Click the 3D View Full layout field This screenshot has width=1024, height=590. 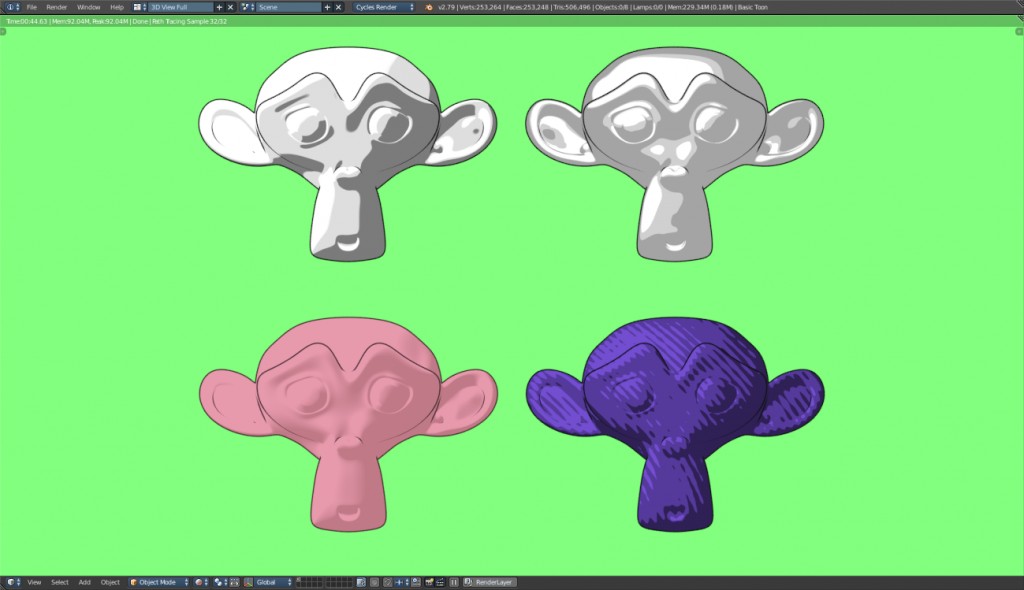click(x=180, y=6)
